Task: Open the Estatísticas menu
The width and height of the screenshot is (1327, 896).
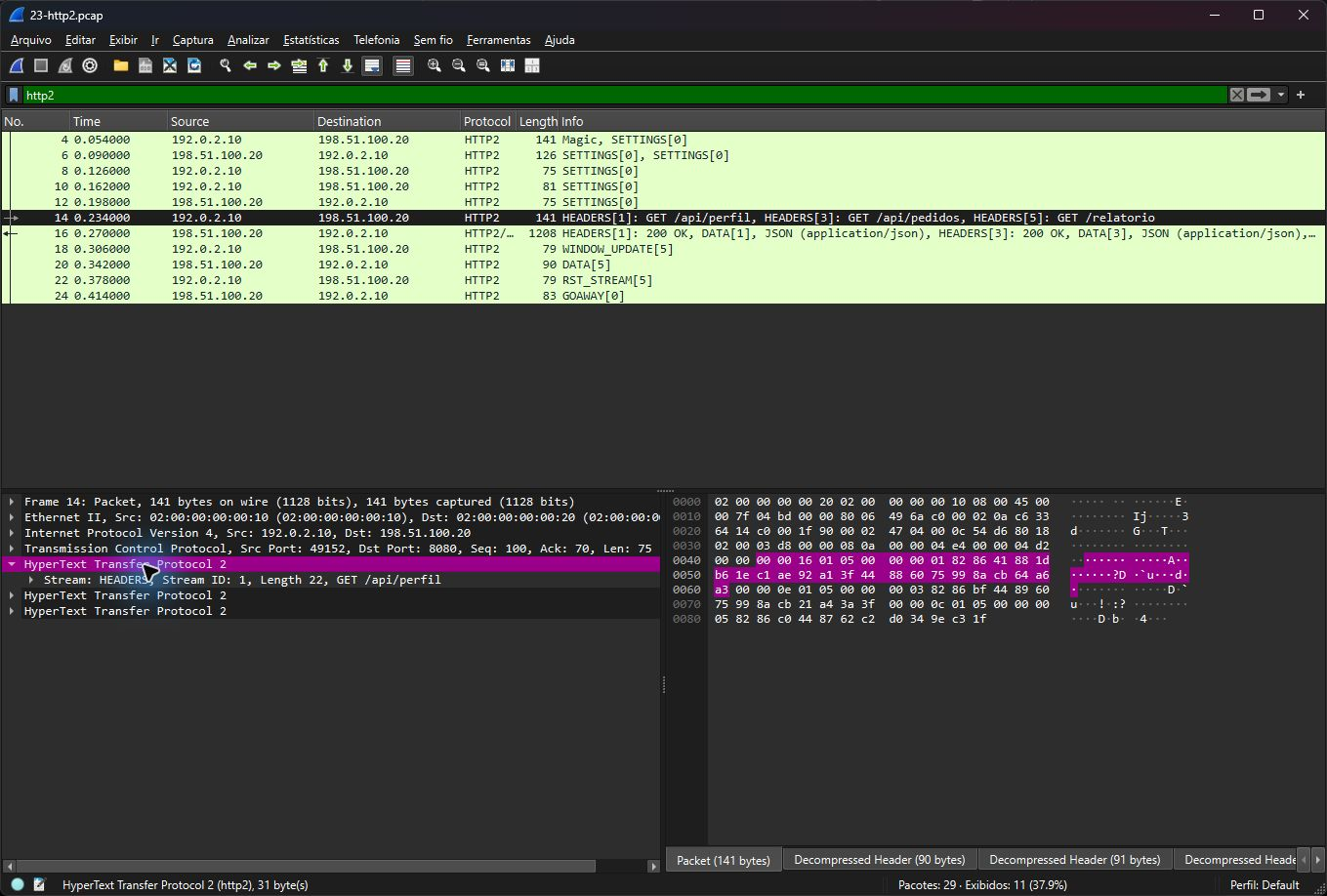Action: click(x=311, y=40)
